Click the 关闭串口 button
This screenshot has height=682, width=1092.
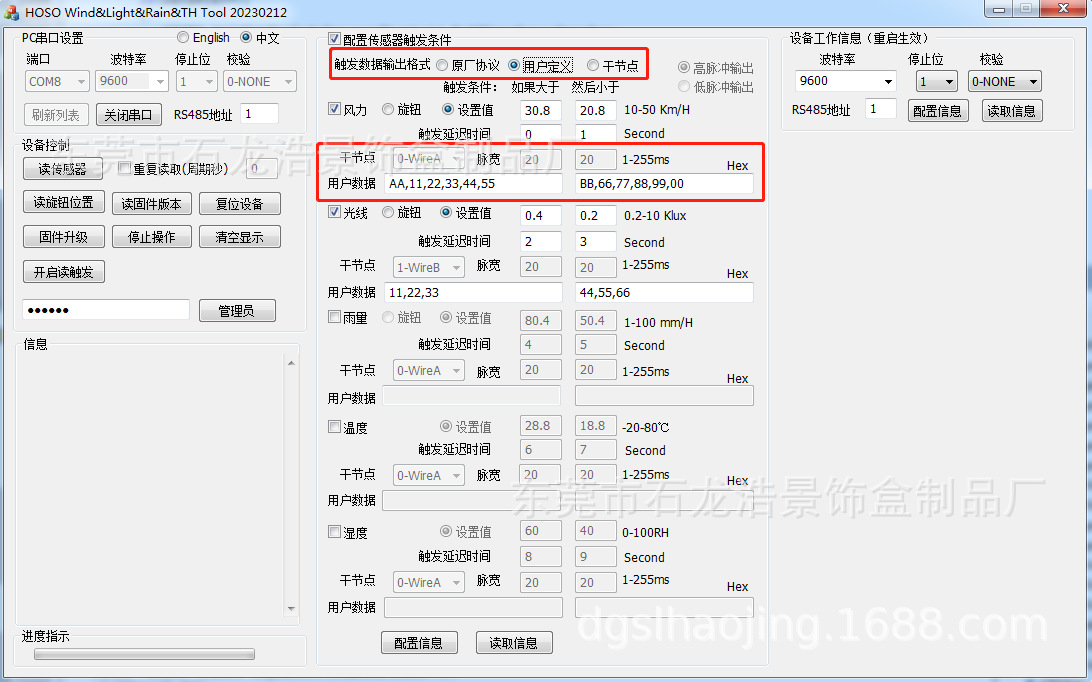pos(128,114)
